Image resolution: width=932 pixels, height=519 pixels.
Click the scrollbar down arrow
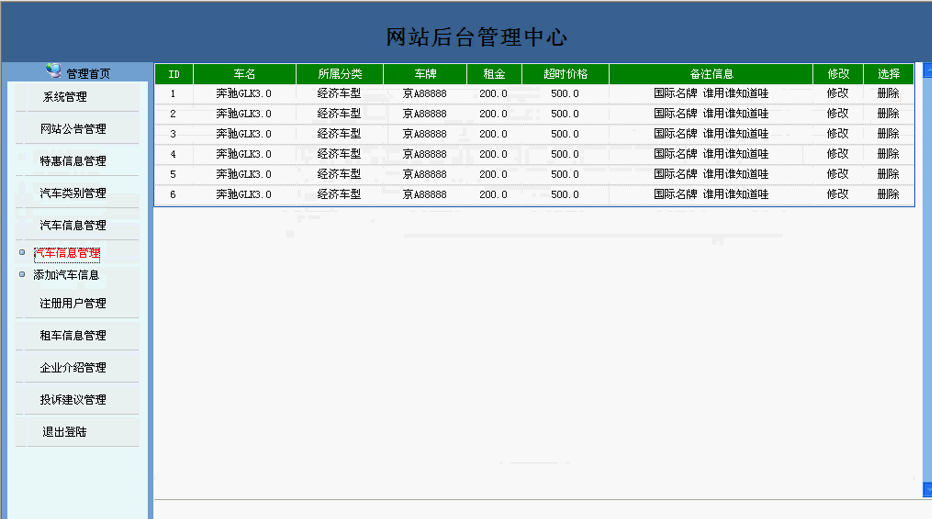pyautogui.click(x=927, y=489)
